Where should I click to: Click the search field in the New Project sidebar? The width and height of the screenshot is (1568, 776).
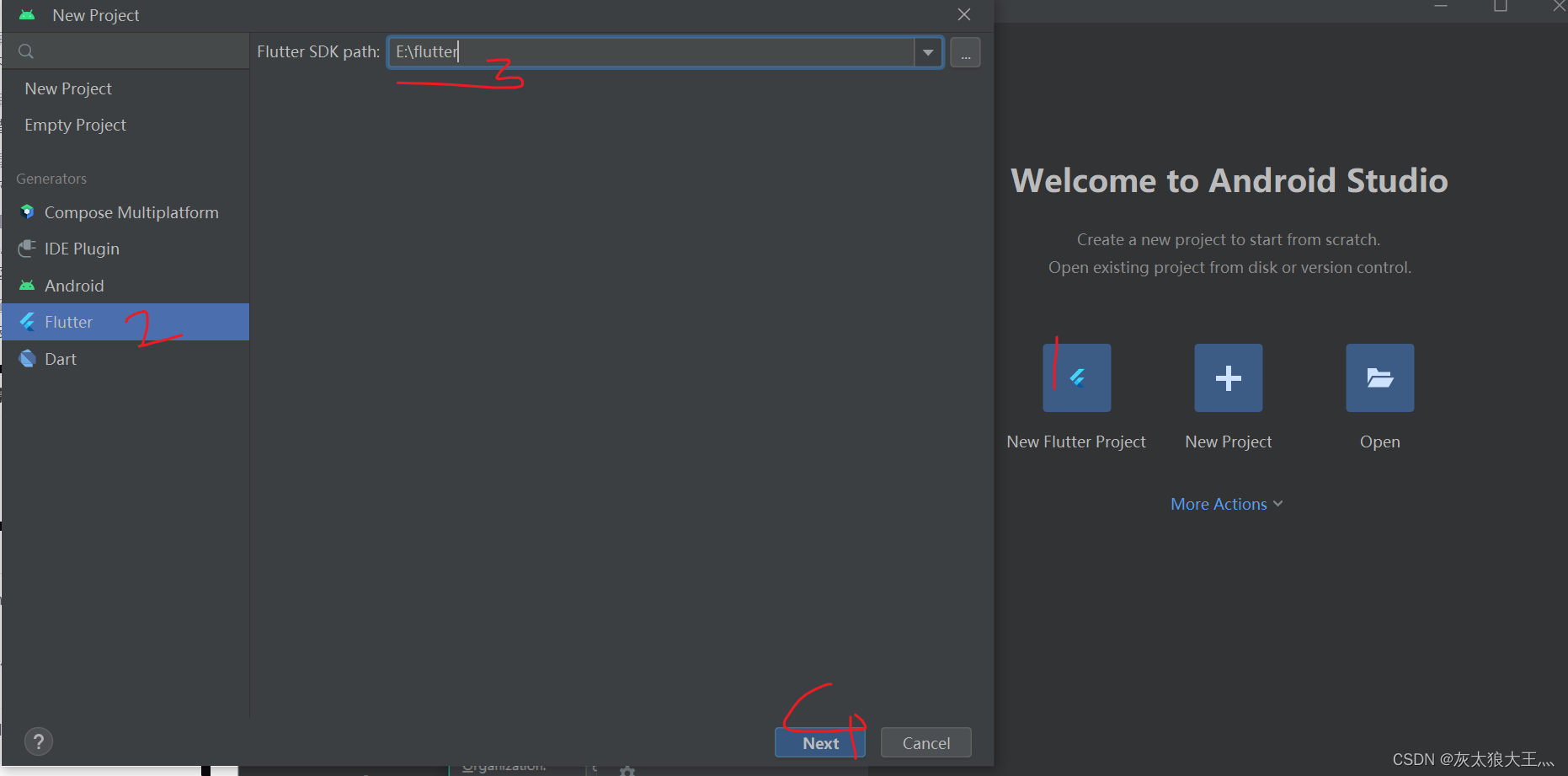(x=125, y=51)
